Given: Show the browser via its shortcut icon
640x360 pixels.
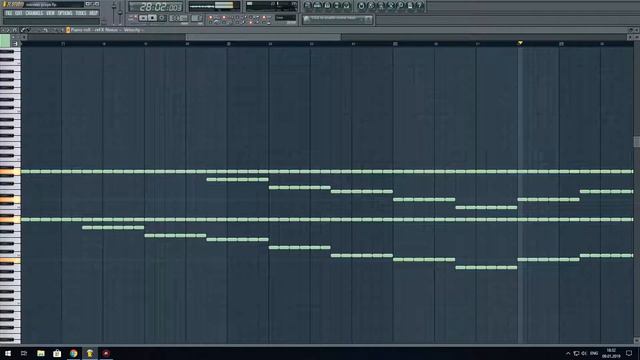Looking at the screenshot, I should (337, 5).
